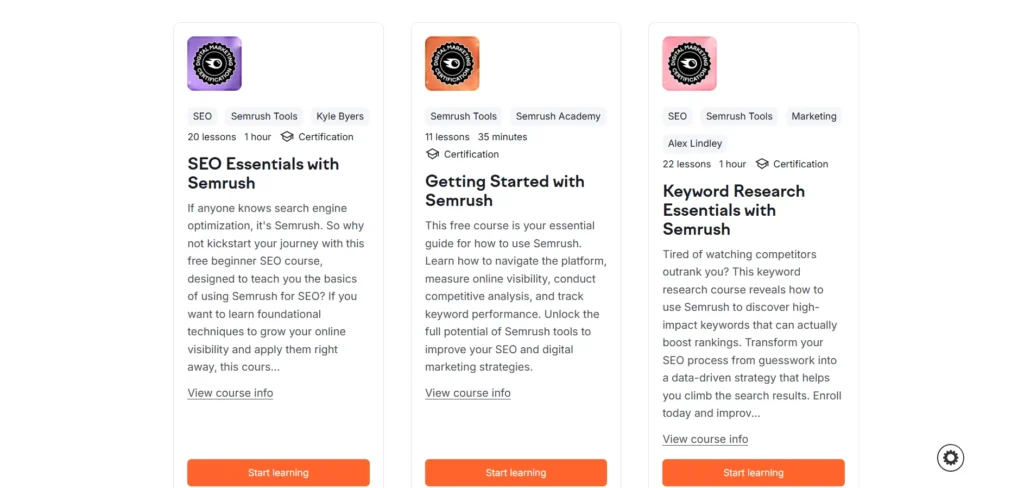This screenshot has width=1024, height=488.
Task: Start learning SEO Essentials with Semrush
Action: pos(278,472)
